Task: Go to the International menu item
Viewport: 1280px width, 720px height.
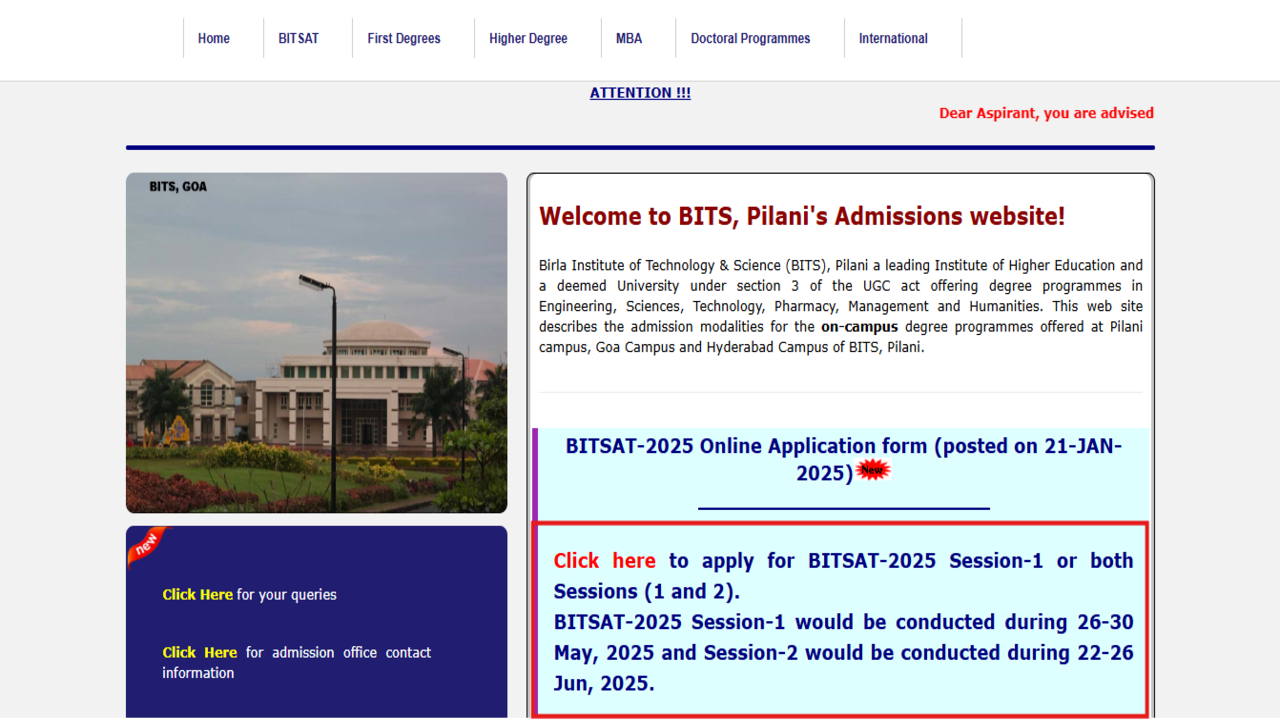Action: 893,39
